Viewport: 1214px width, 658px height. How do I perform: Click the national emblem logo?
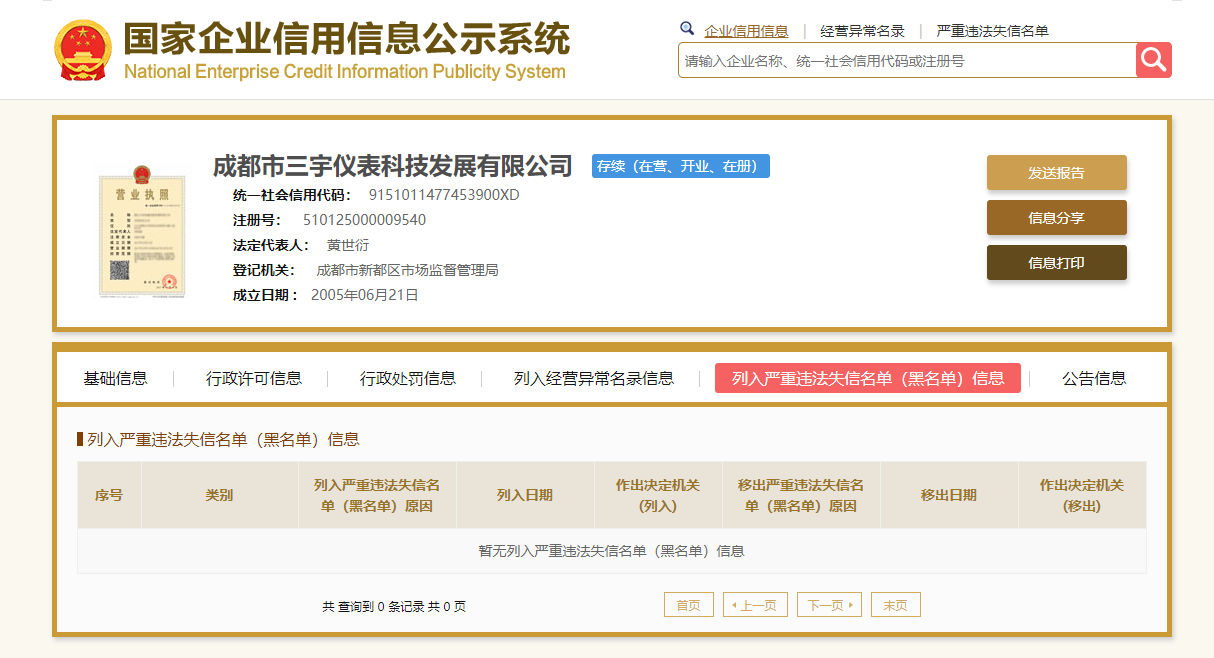[x=83, y=50]
